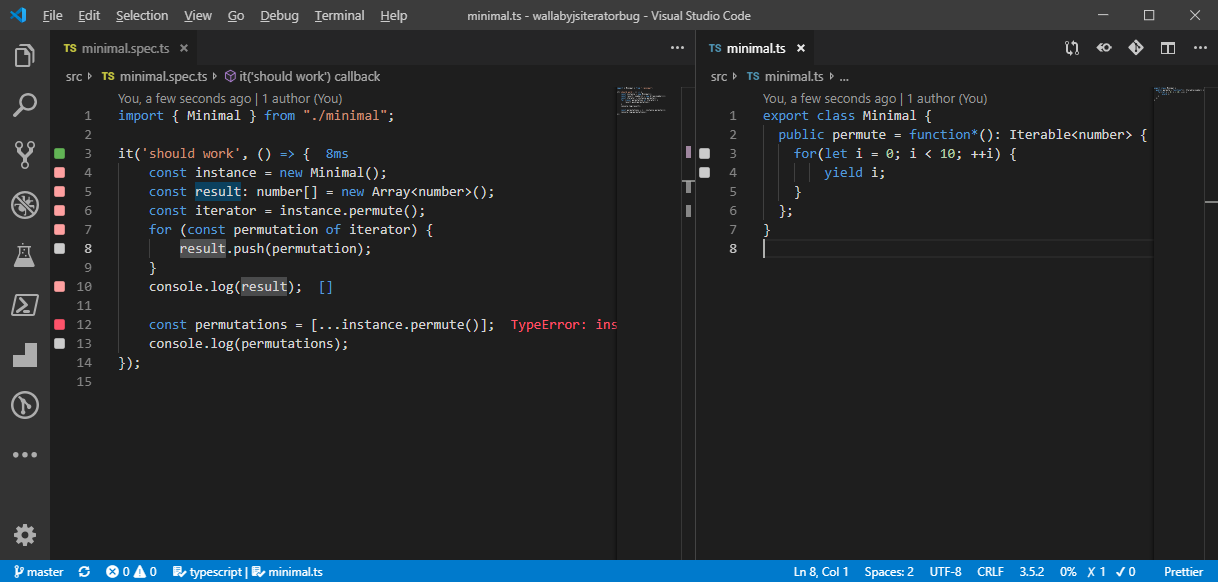Click the white coverage indicator beside 'yield i;'
The width and height of the screenshot is (1218, 582).
[x=705, y=172]
